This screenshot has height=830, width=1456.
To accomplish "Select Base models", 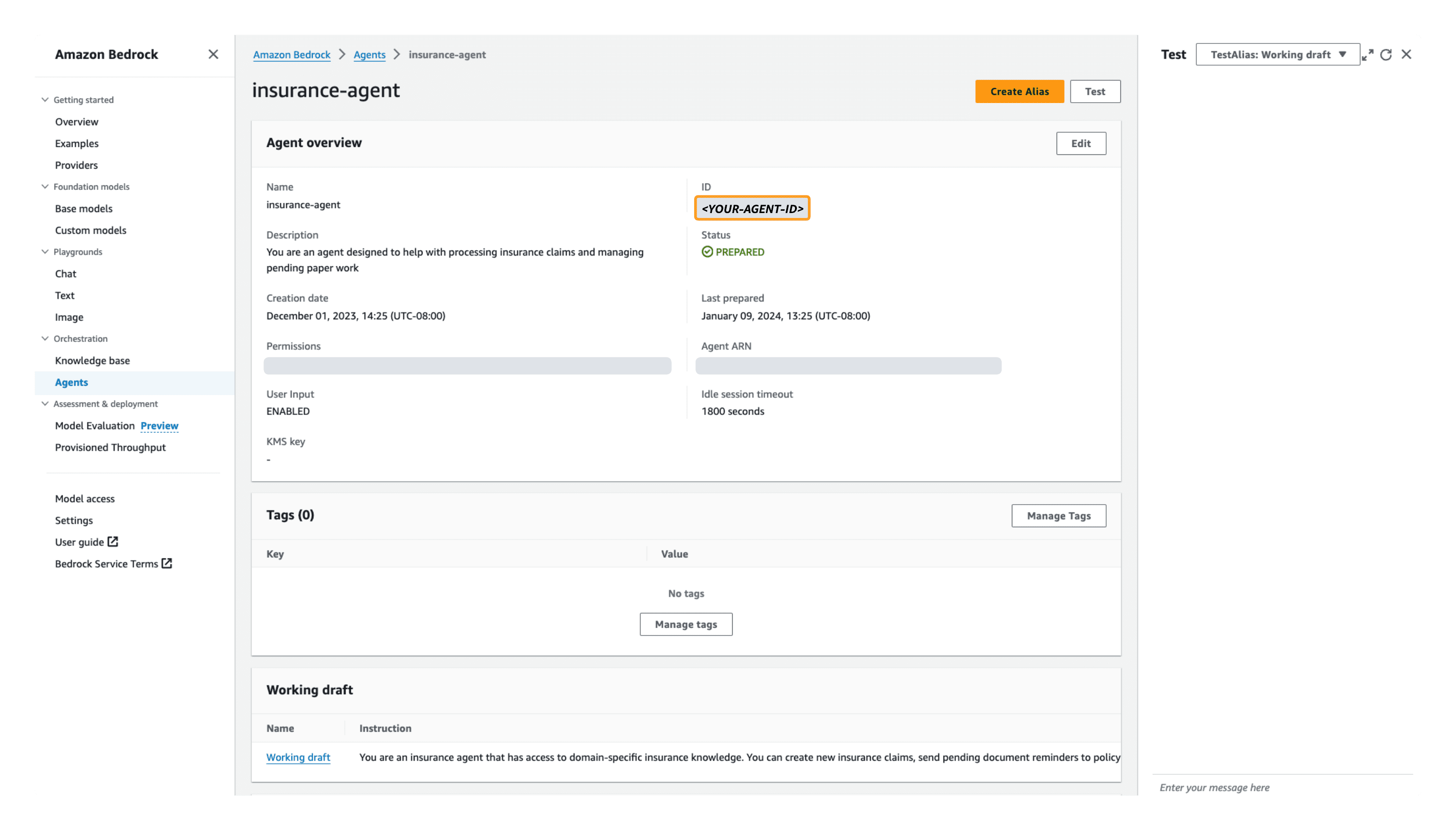I will (84, 208).
